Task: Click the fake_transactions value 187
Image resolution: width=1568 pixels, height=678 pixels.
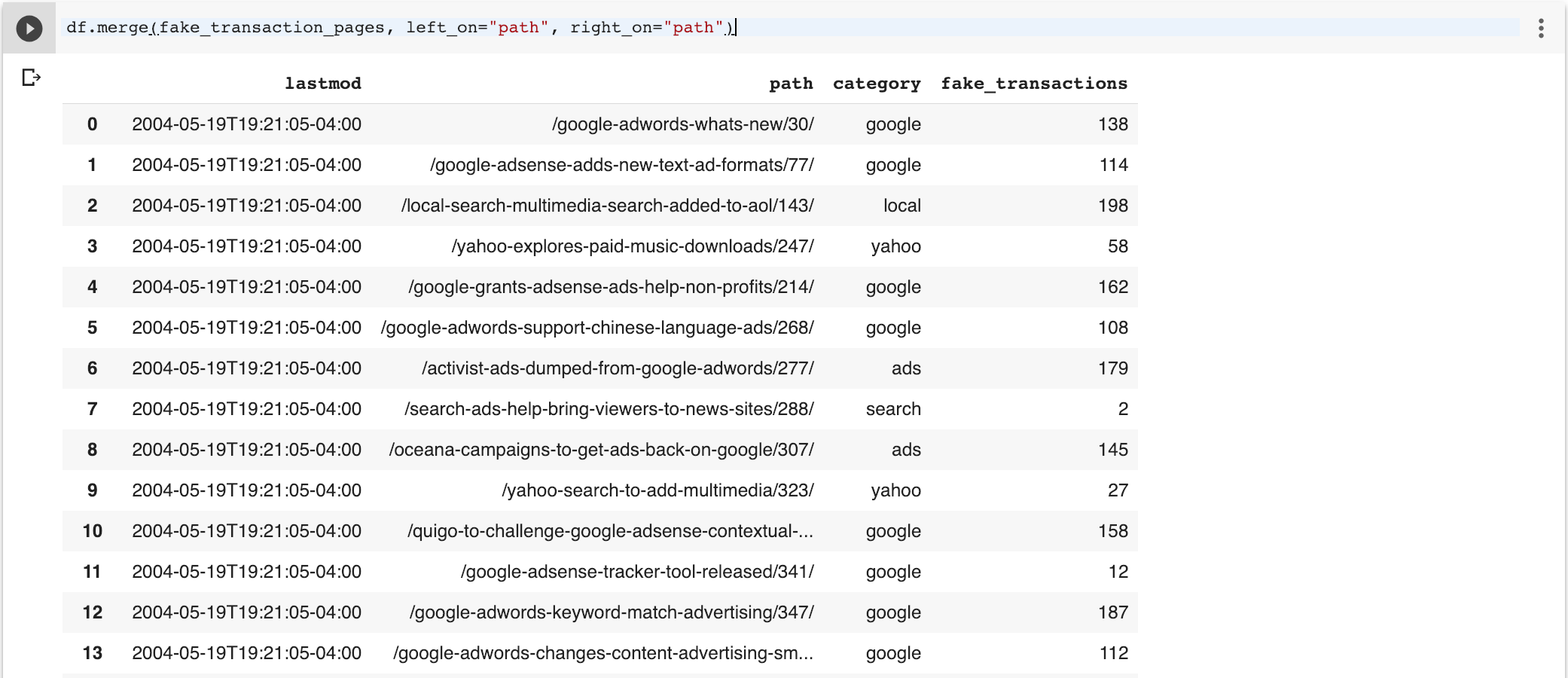Action: tap(1112, 612)
